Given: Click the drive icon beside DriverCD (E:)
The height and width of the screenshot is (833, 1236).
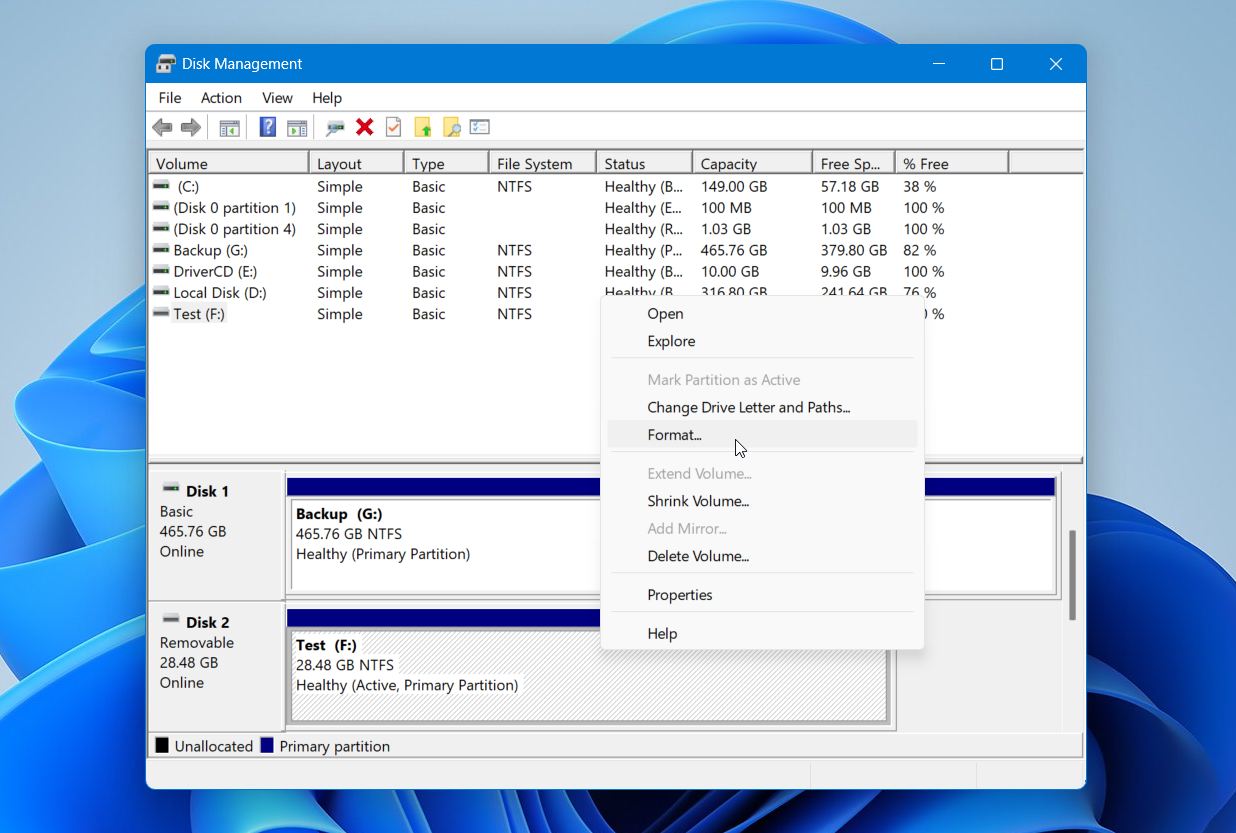Looking at the screenshot, I should tap(161, 271).
